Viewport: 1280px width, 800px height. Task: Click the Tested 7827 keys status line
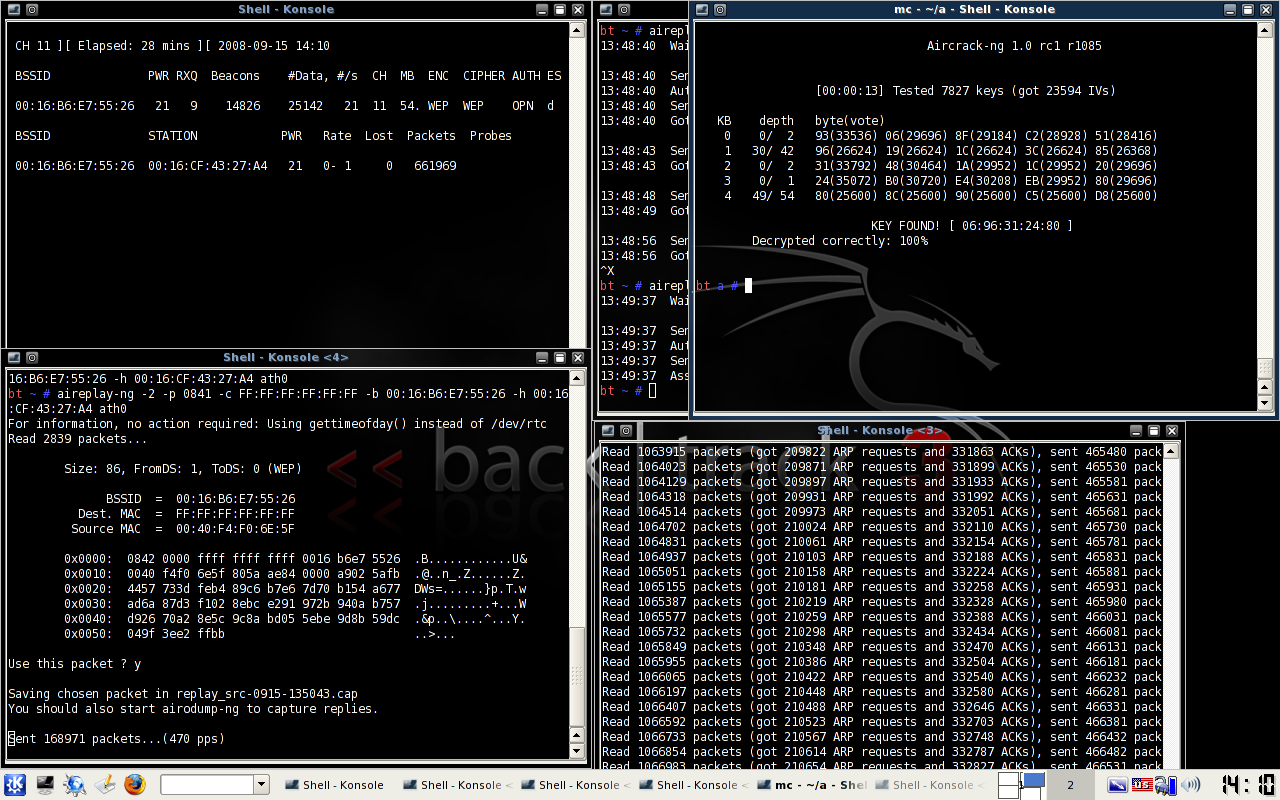click(x=966, y=91)
